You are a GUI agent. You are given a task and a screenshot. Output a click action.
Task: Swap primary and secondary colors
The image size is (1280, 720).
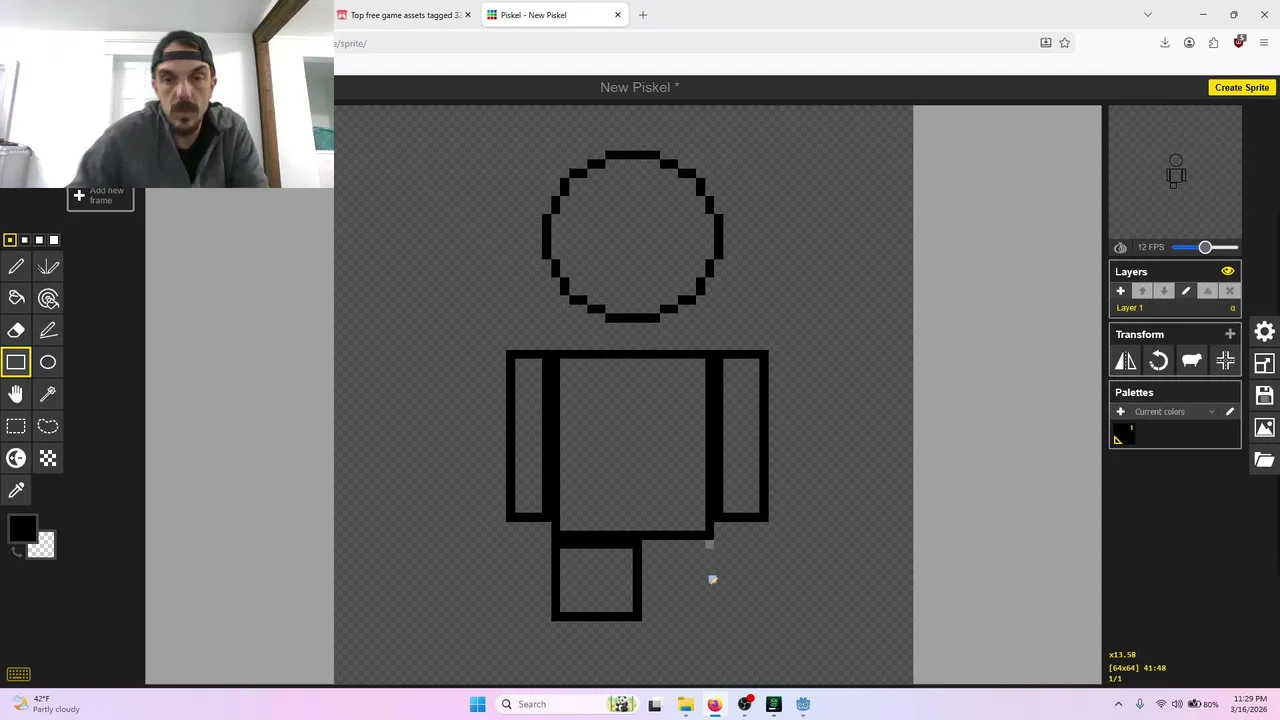[15, 552]
